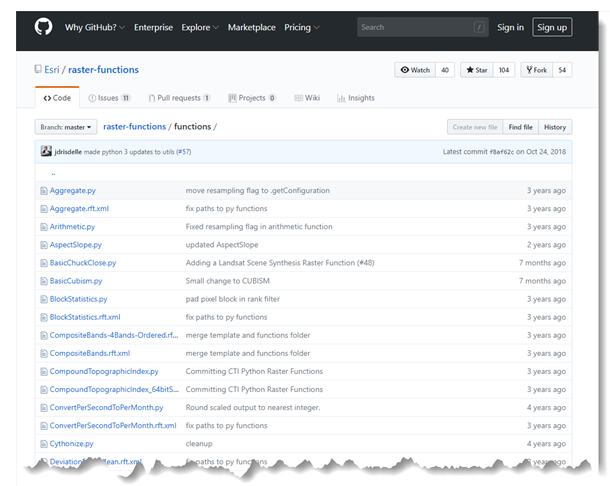Click the Sign up button

point(552,27)
